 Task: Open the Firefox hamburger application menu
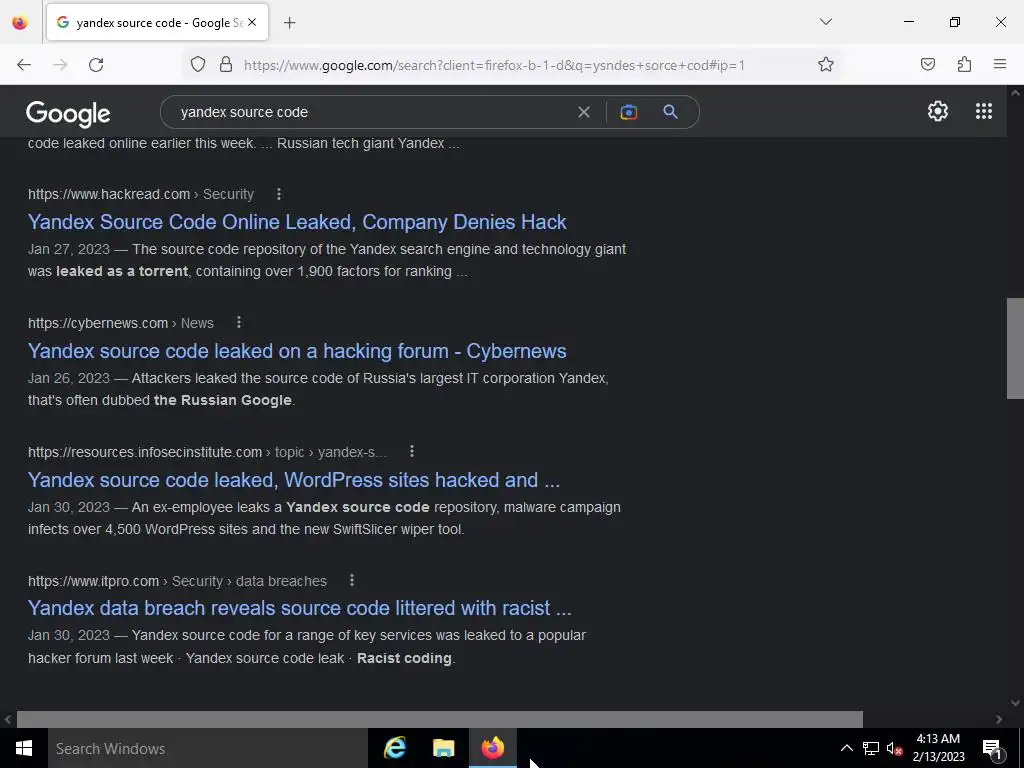[1000, 64]
